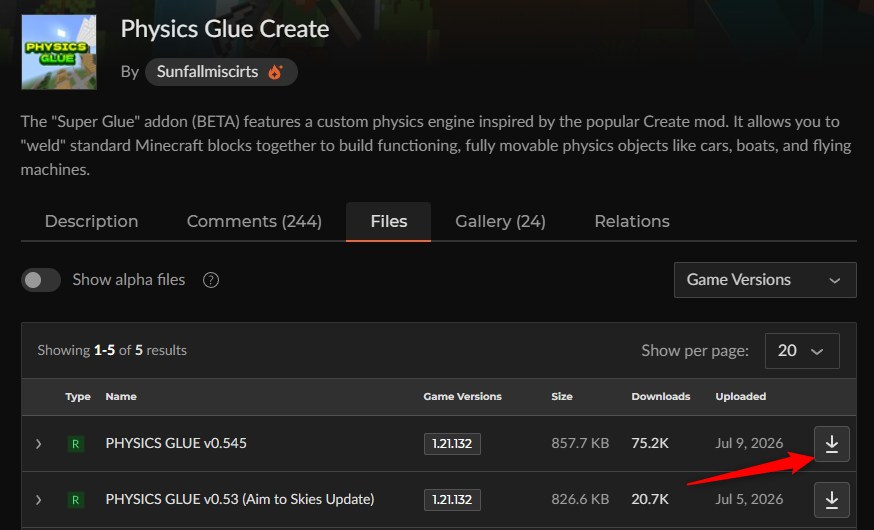Screen dimensions: 874x530
Task: Click the alpha files help icon
Action: tap(211, 280)
